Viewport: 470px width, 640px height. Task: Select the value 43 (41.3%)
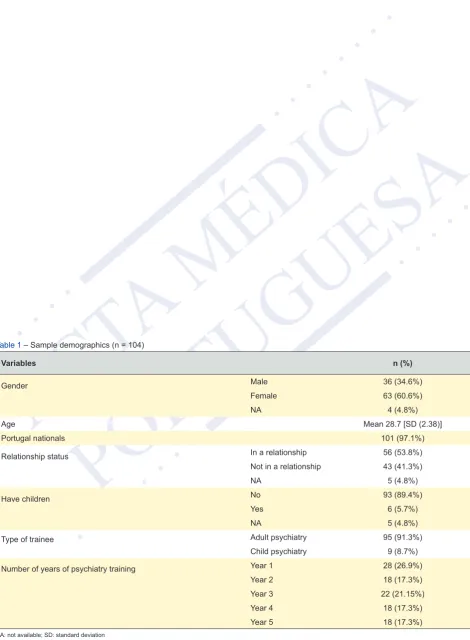tap(402, 467)
